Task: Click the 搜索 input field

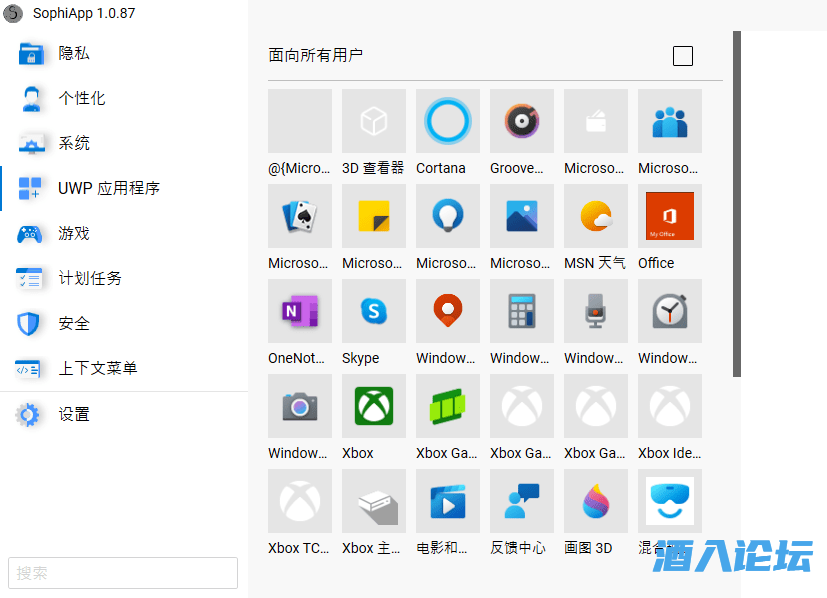Action: coord(123,573)
